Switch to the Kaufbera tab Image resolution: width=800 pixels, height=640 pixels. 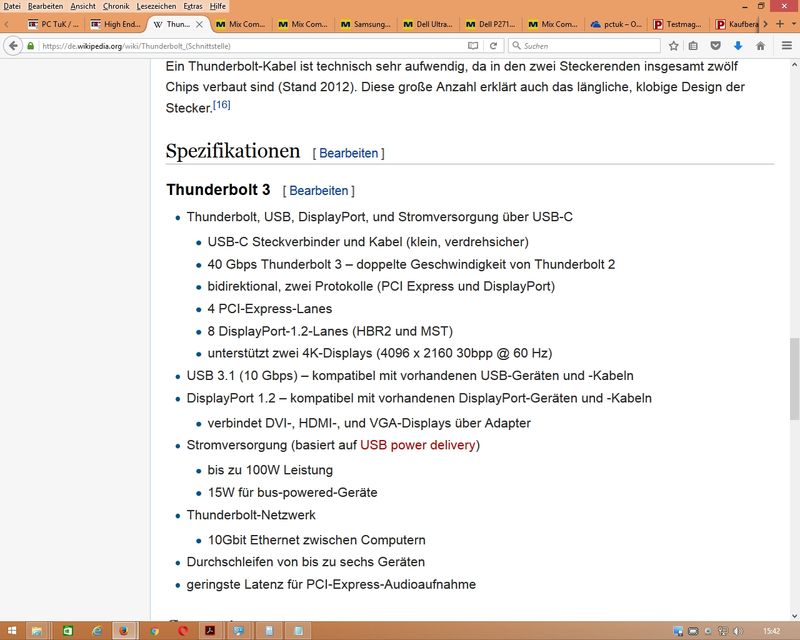pyautogui.click(x=736, y=24)
